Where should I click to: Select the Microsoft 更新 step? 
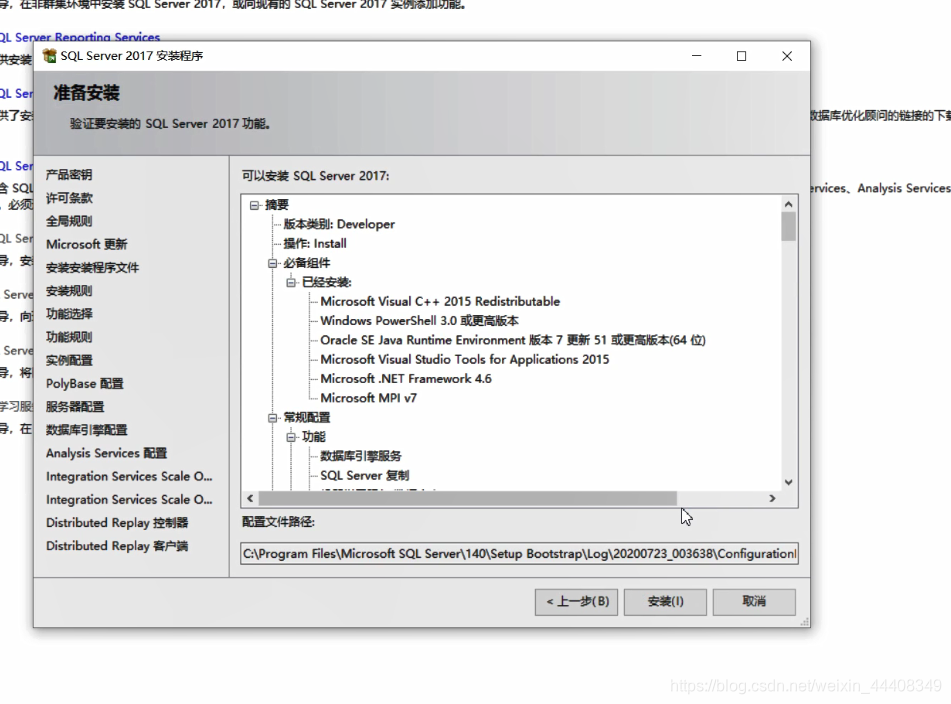(x=87, y=244)
